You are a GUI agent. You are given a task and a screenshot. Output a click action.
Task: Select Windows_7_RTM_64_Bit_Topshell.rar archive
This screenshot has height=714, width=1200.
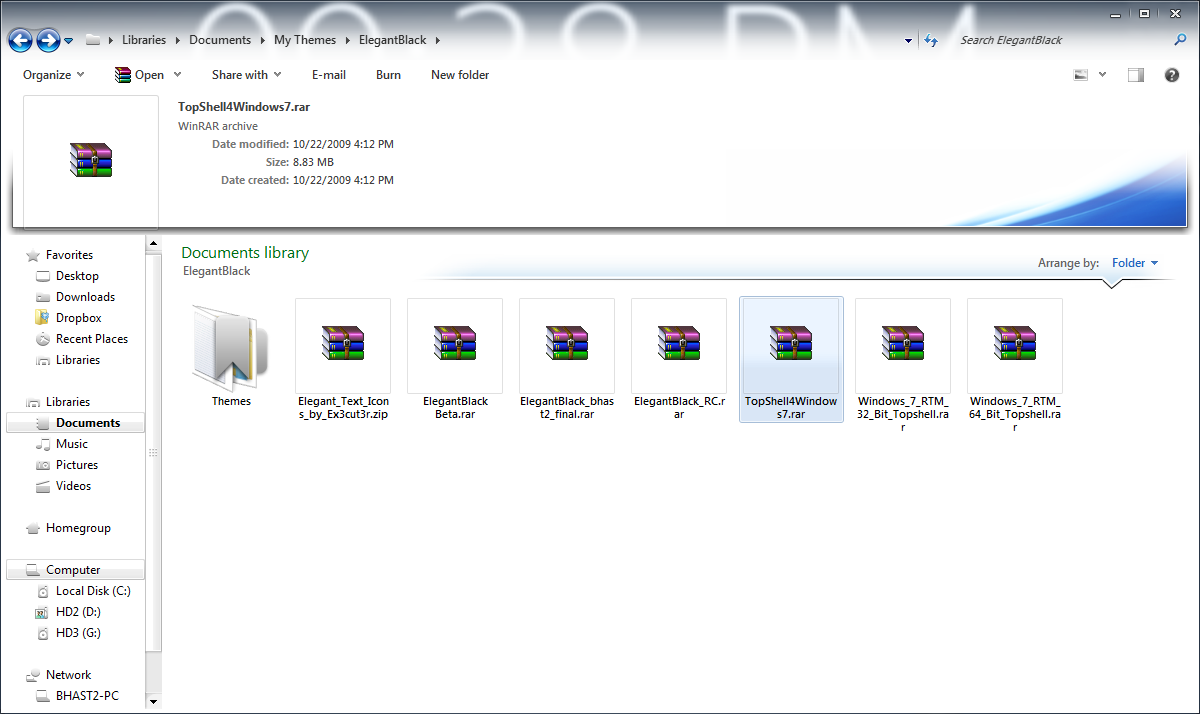[1015, 366]
